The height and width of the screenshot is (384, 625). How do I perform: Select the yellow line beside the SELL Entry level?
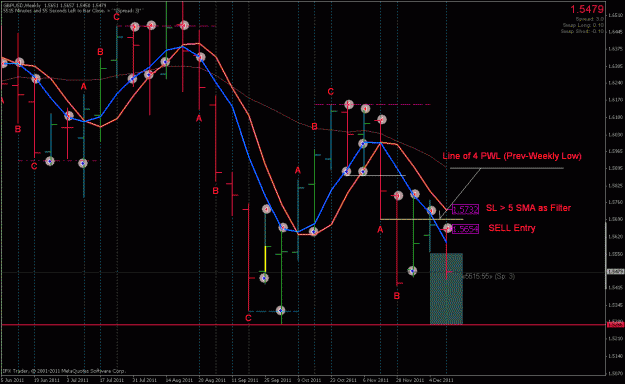[x=422, y=219]
